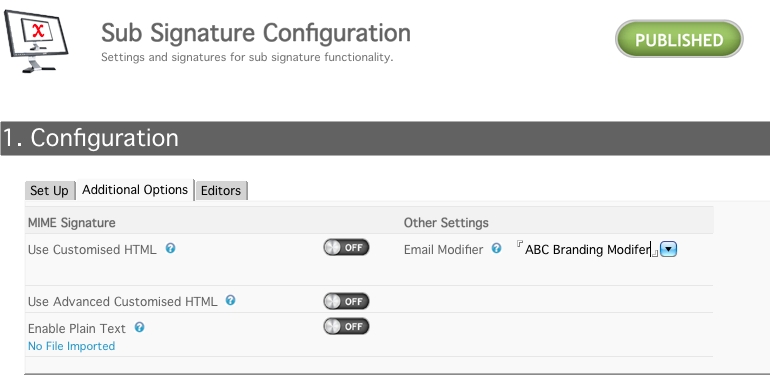Click the green PUBLISHED button
770x392 pixels.
pos(679,39)
